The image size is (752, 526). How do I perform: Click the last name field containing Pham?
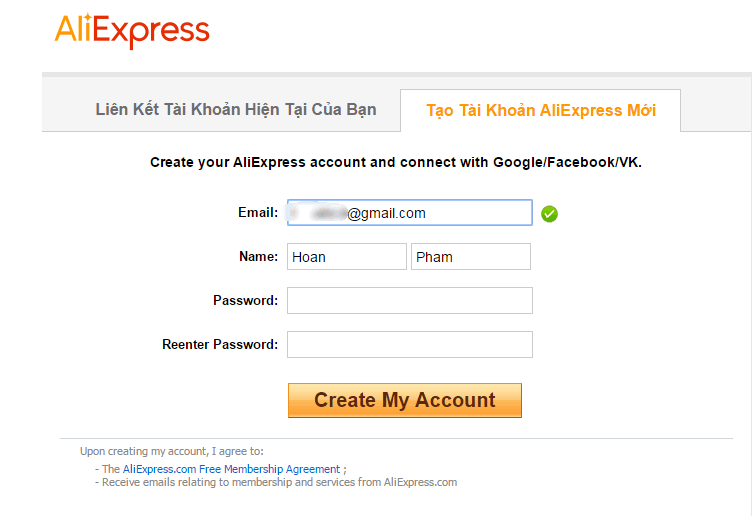(470, 257)
